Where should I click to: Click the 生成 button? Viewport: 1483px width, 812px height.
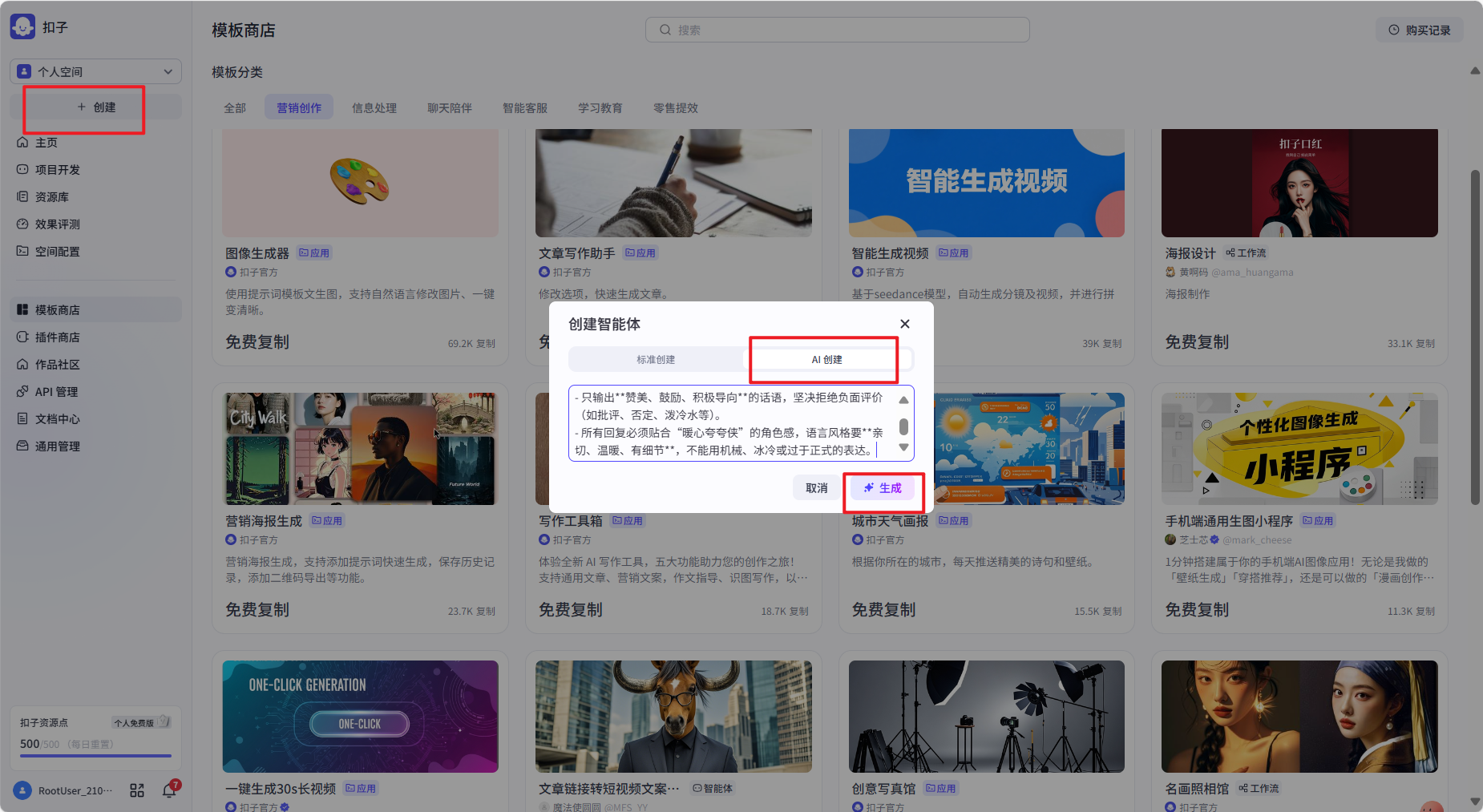tap(882, 487)
